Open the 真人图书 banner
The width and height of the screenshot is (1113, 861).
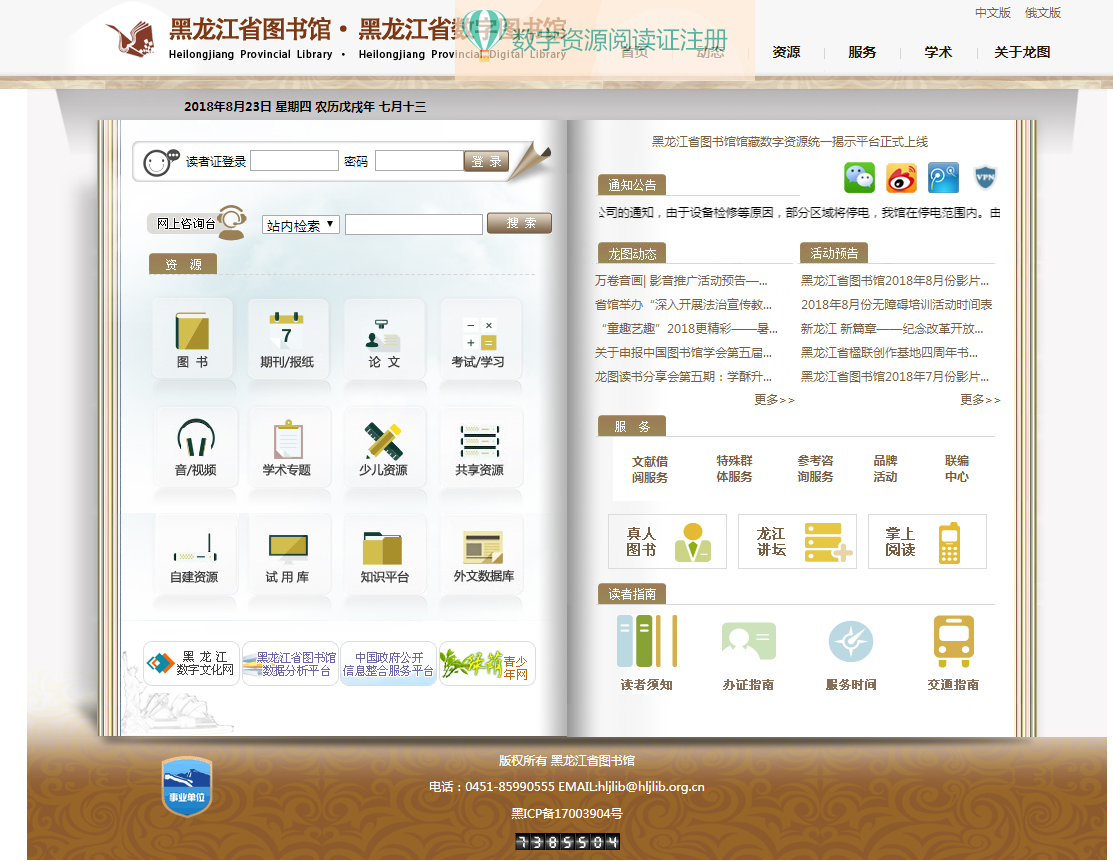click(x=667, y=542)
